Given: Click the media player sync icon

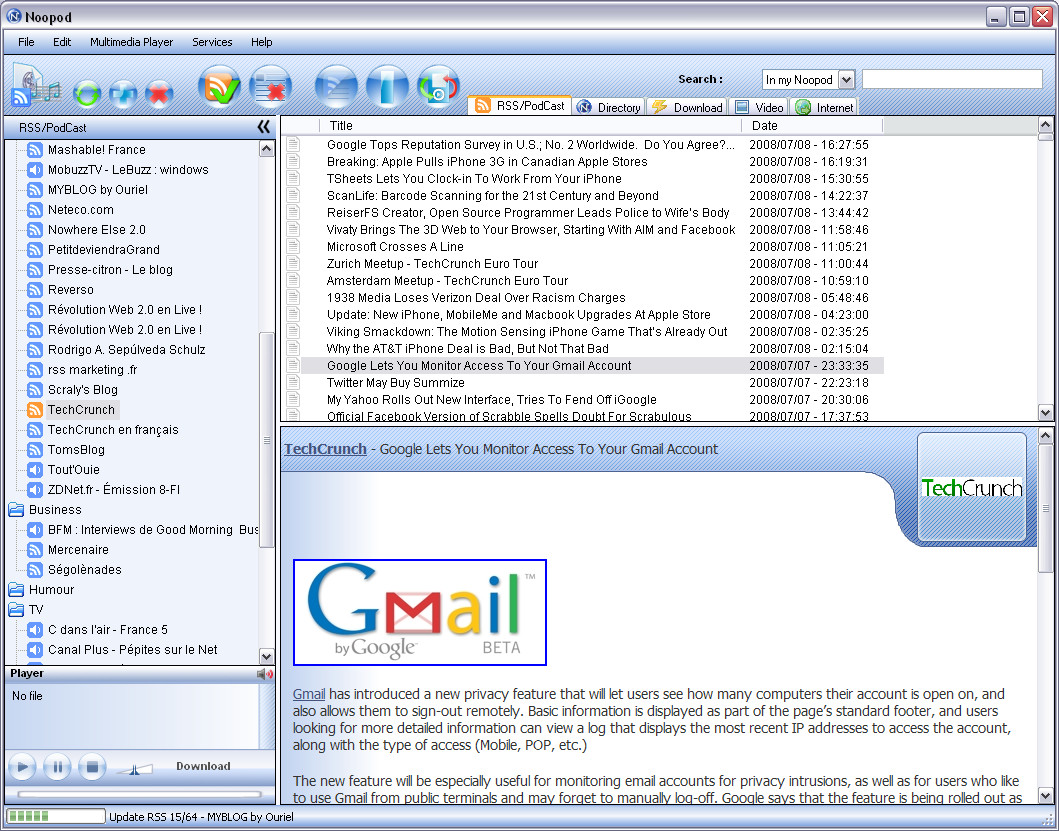Looking at the screenshot, I should tap(438, 86).
